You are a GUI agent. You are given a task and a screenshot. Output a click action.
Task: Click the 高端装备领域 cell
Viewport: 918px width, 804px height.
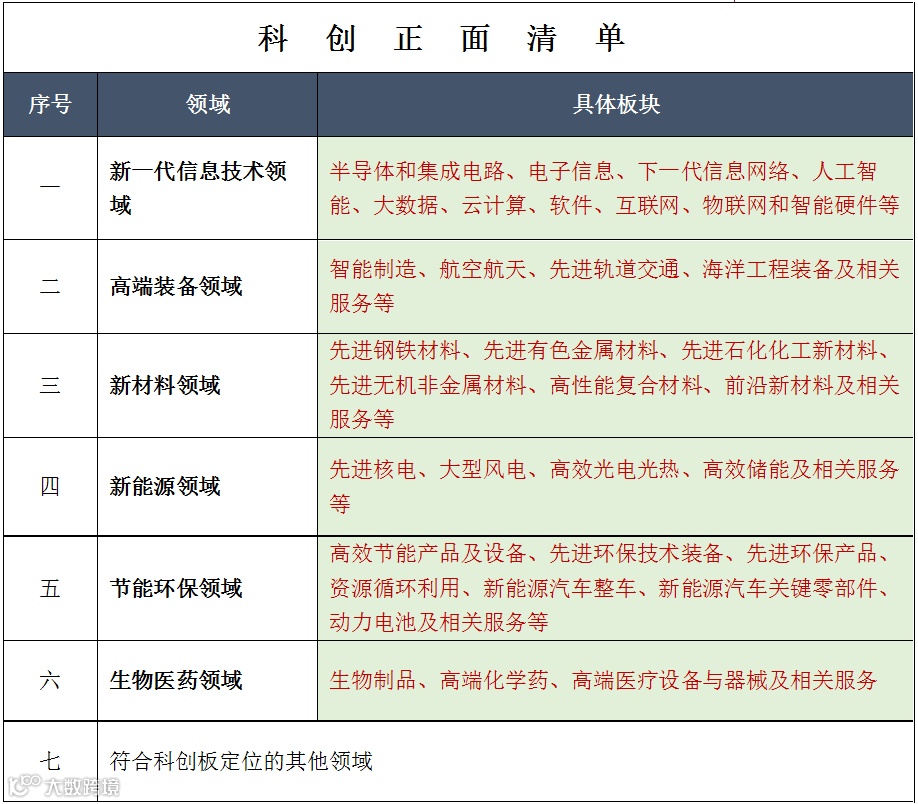(207, 286)
